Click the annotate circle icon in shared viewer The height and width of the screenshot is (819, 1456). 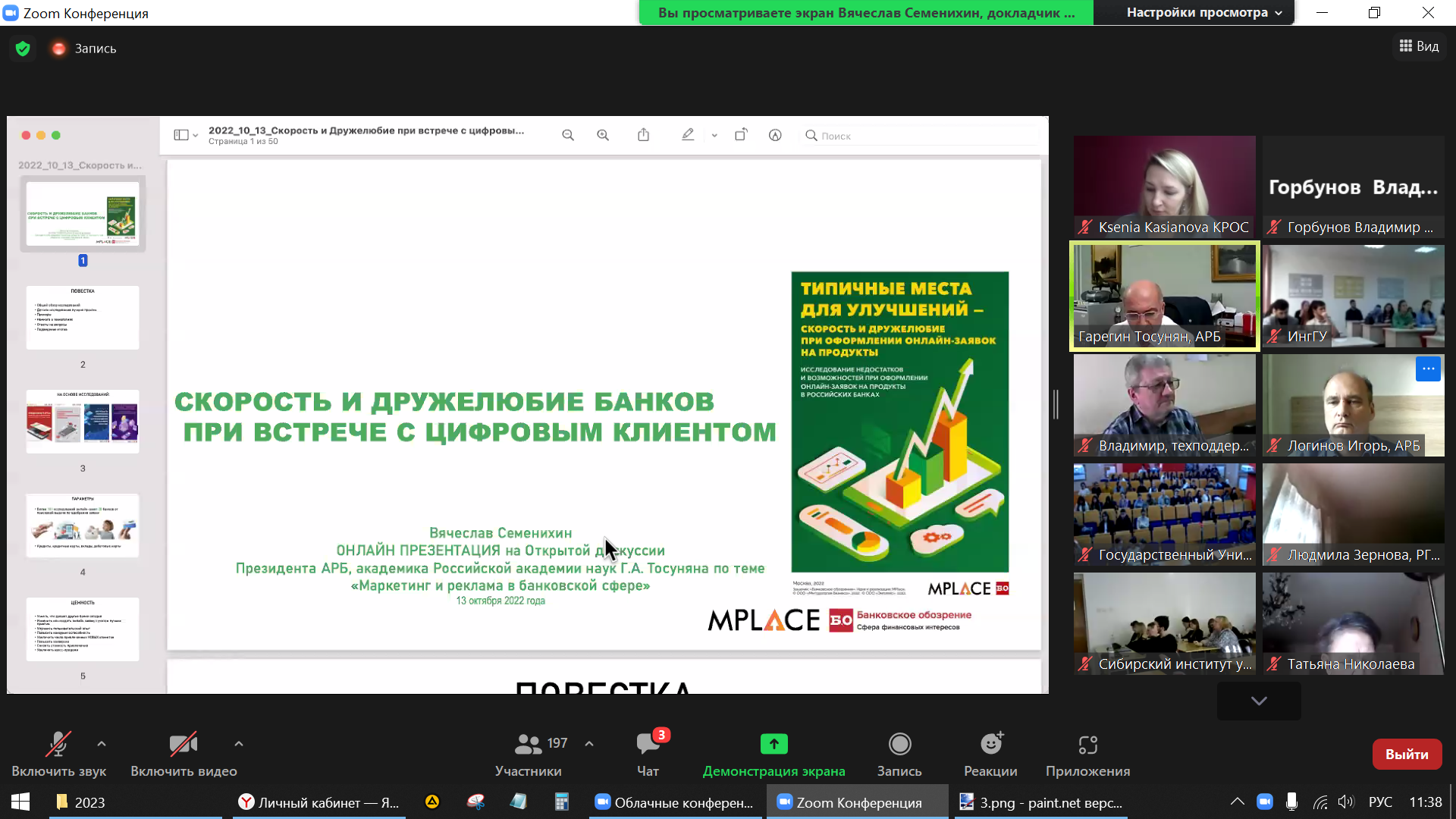click(775, 135)
